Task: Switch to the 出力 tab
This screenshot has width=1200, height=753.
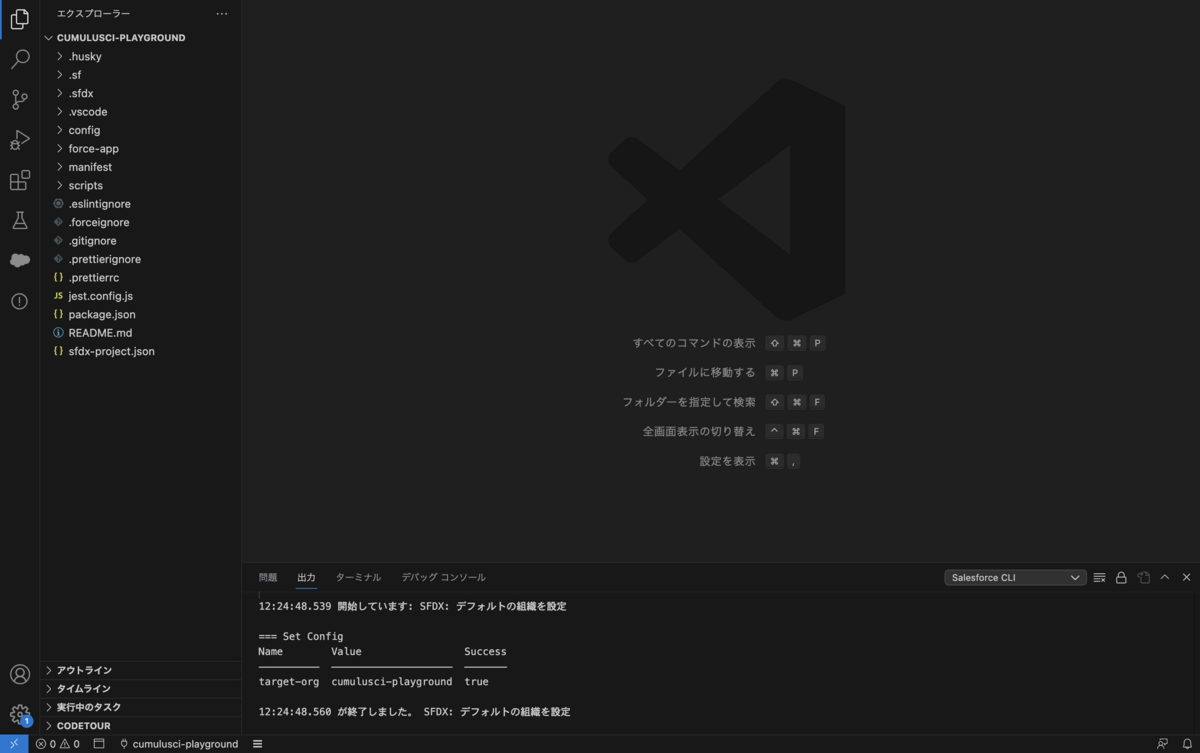Action: coord(306,578)
